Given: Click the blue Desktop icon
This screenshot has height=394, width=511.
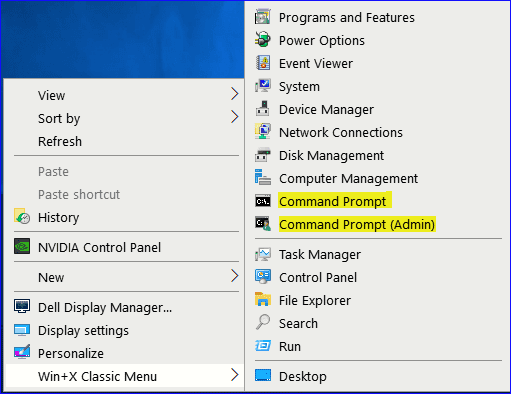Looking at the screenshot, I should pos(263,375).
